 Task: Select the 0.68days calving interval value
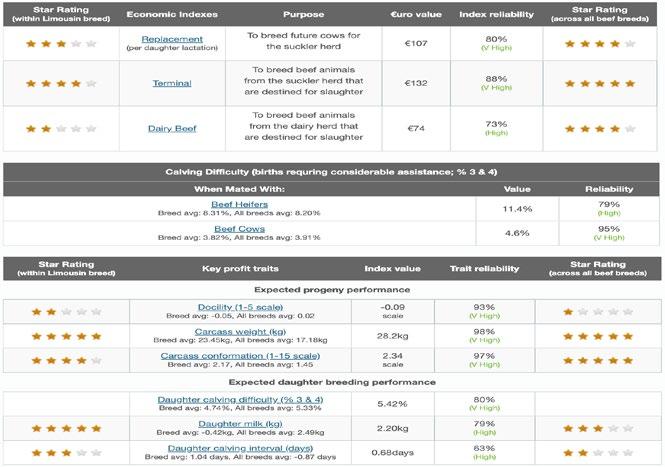[x=392, y=453]
